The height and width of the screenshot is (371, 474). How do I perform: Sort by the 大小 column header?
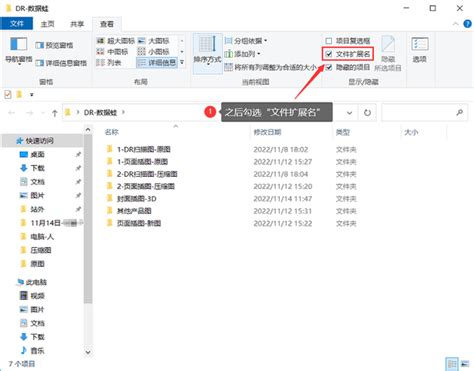pos(411,132)
